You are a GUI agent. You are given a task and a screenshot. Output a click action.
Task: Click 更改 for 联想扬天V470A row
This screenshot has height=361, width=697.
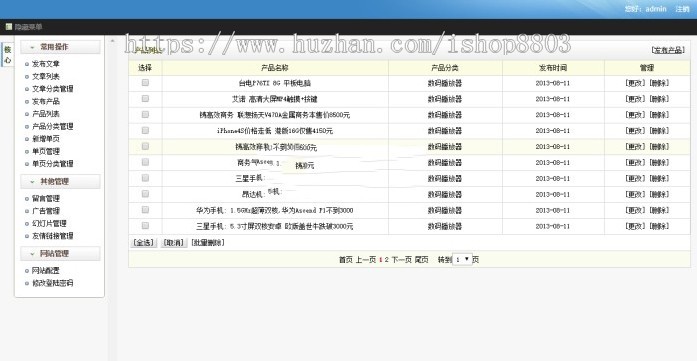point(635,115)
